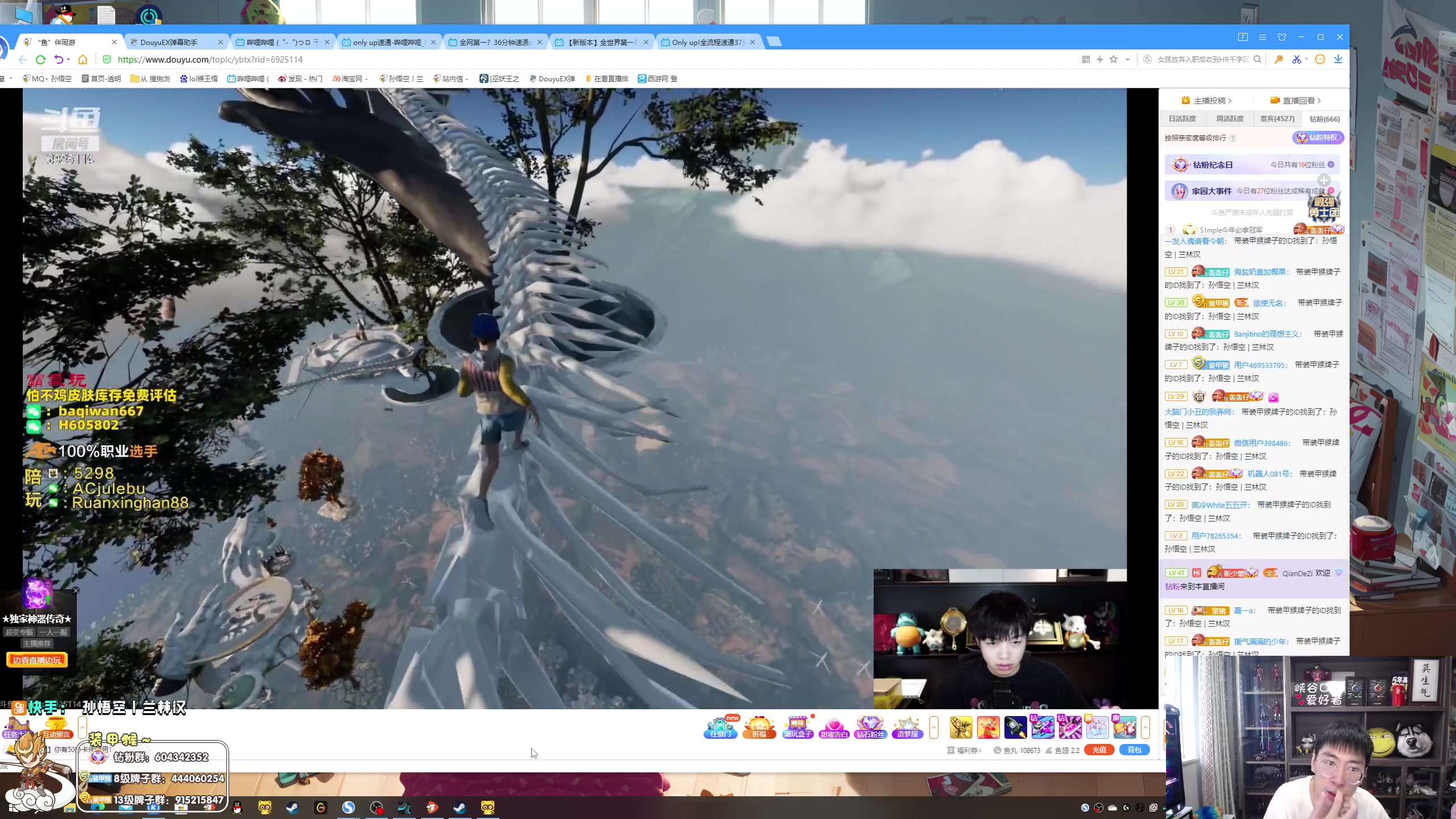Click the question mark beside 按照亲密度等级排行

pyautogui.click(x=1232, y=138)
